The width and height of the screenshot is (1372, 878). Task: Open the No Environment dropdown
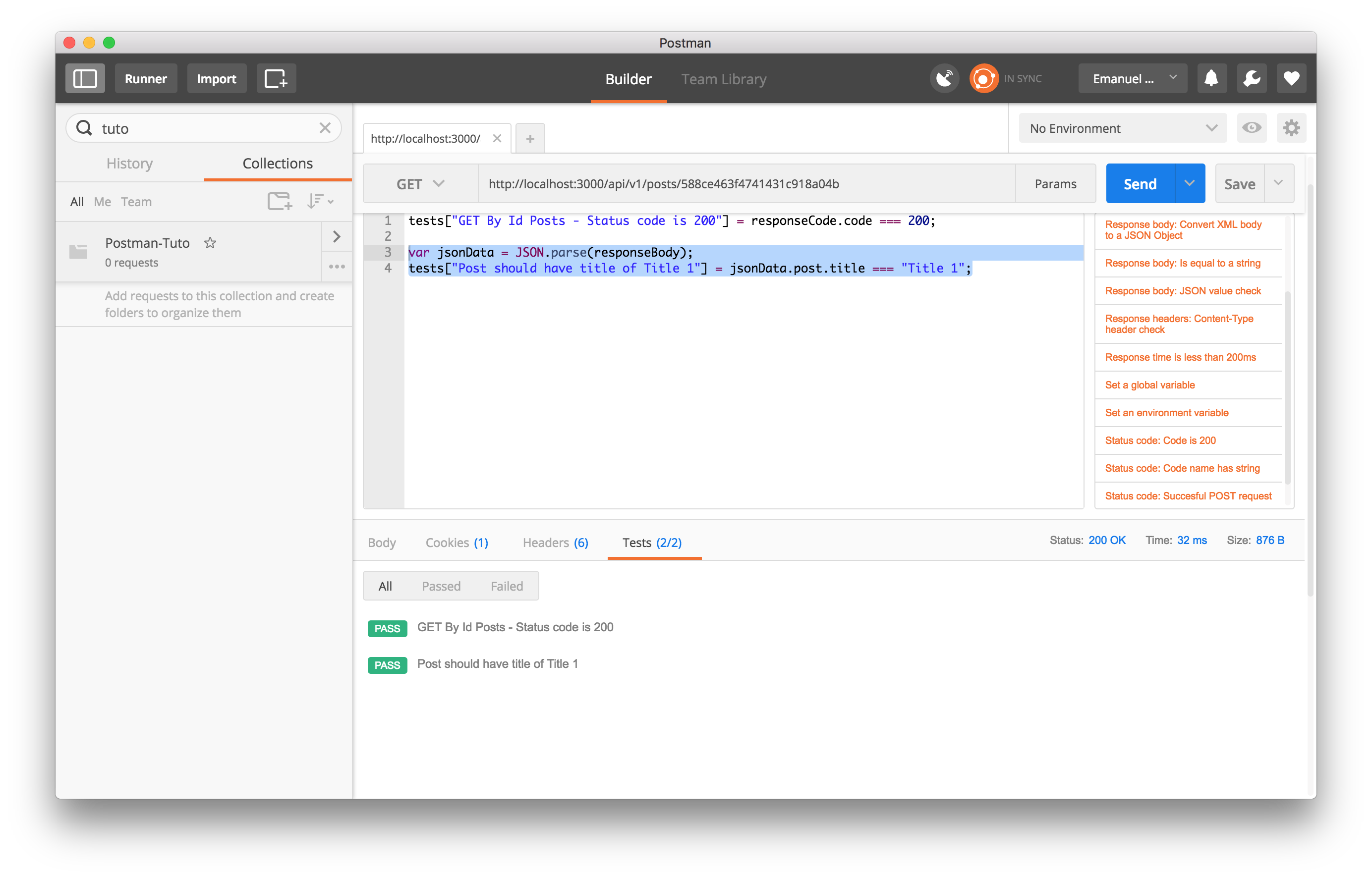1122,128
